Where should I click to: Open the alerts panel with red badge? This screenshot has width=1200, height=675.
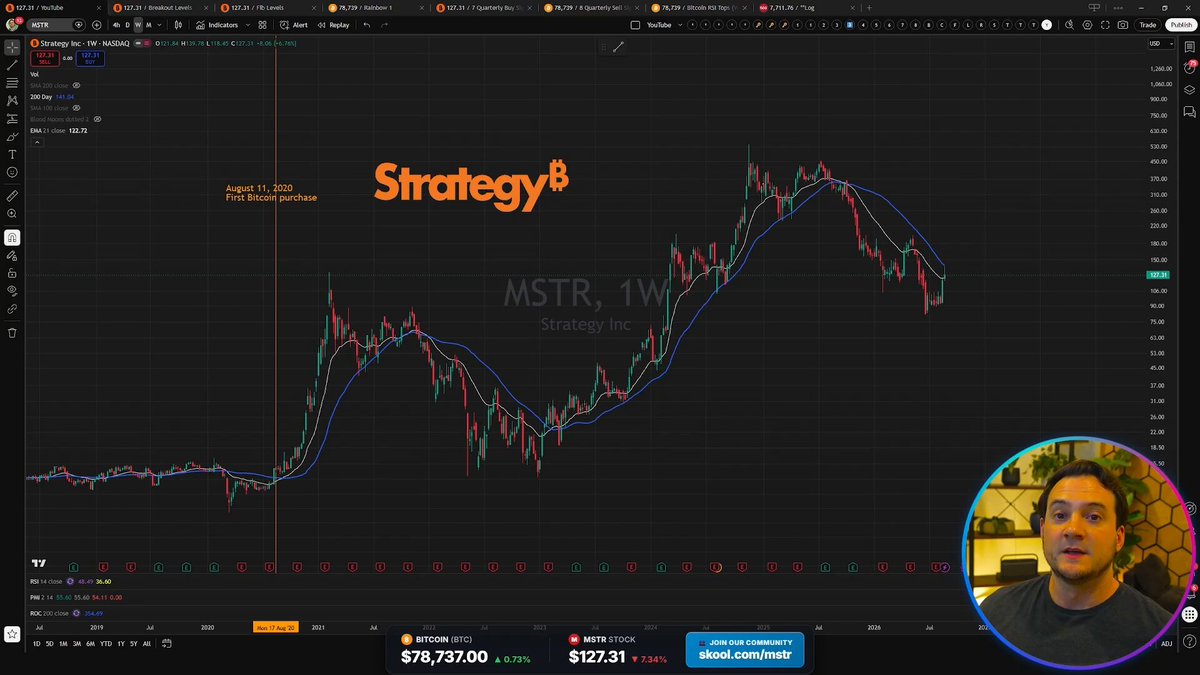tap(1190, 68)
